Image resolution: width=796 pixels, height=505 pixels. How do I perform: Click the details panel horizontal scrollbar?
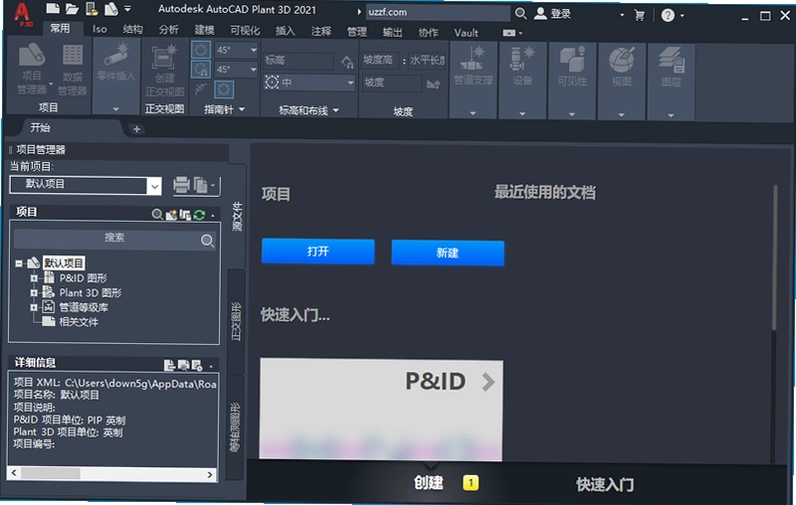coord(112,474)
